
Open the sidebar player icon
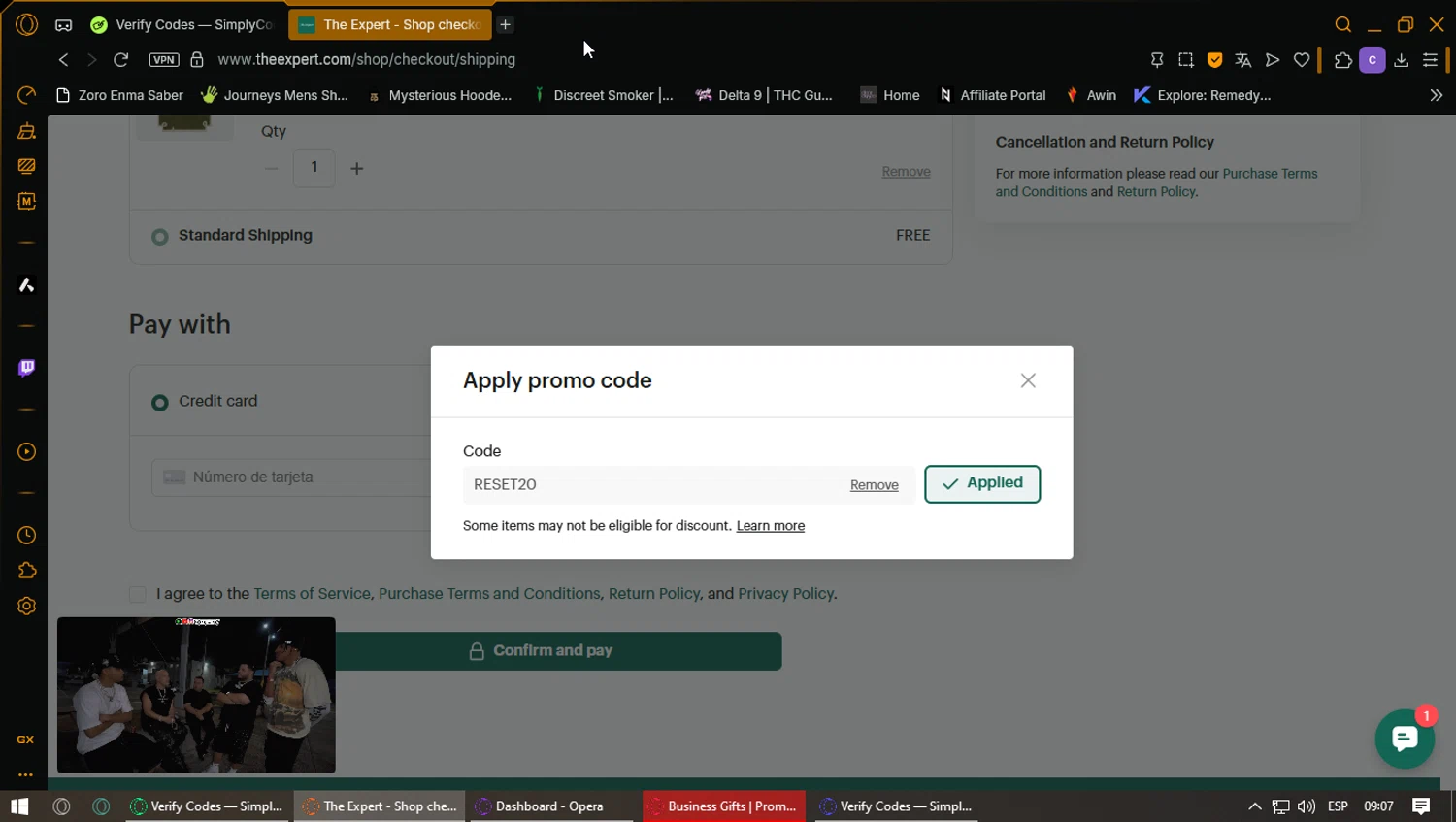point(27,451)
